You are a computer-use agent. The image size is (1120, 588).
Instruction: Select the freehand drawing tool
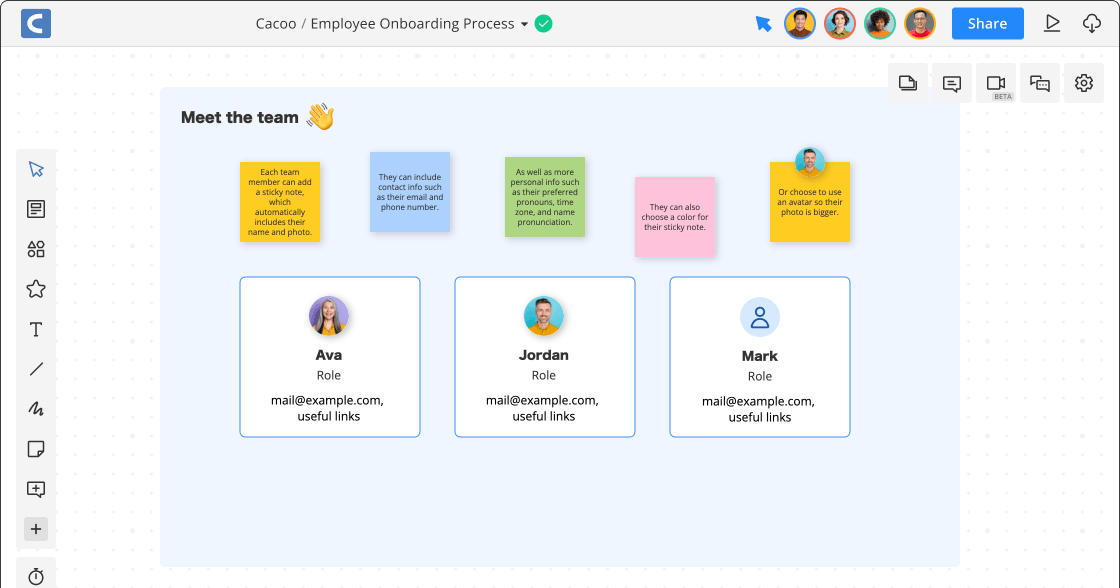tap(36, 408)
